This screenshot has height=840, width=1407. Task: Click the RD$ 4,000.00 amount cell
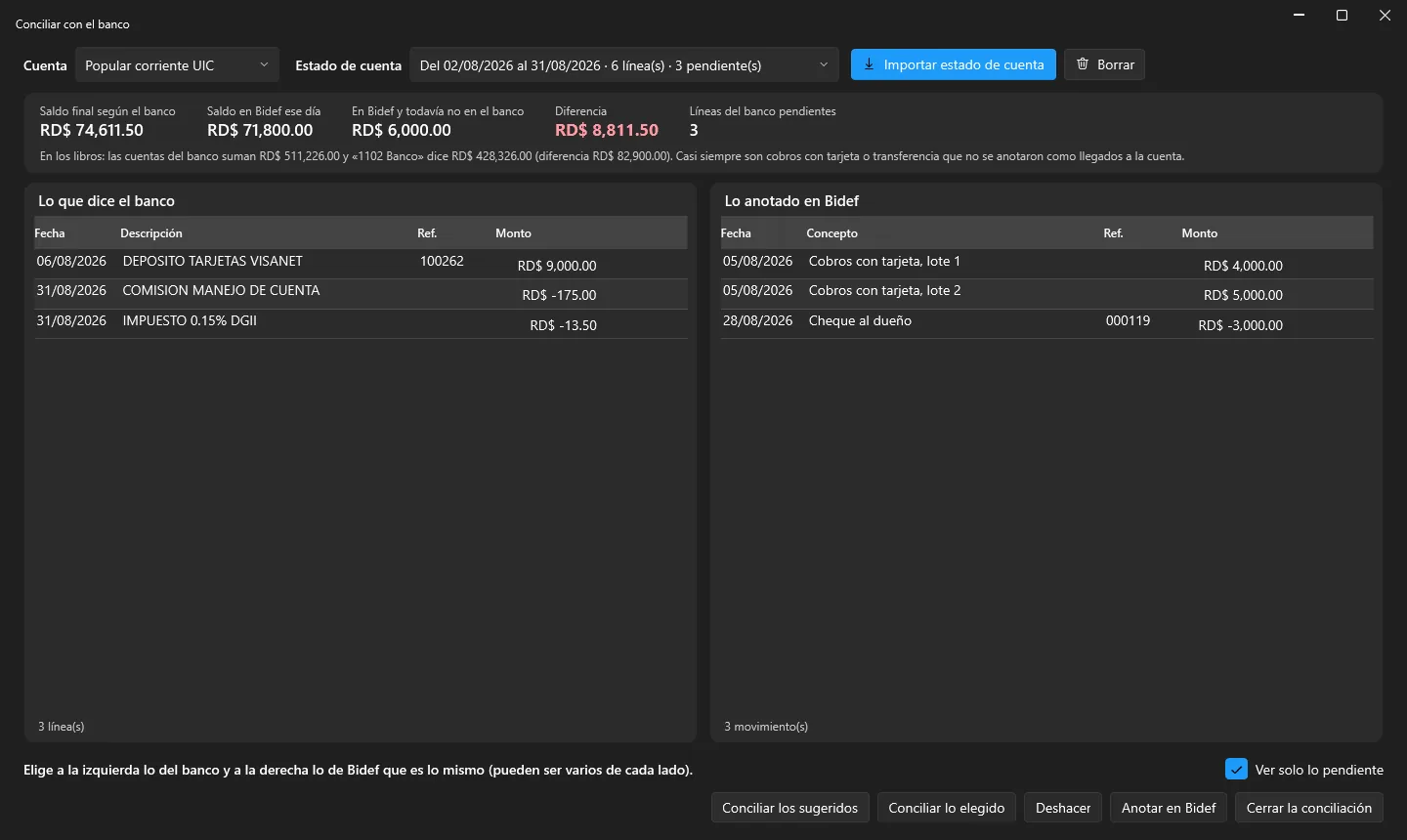tap(1243, 266)
